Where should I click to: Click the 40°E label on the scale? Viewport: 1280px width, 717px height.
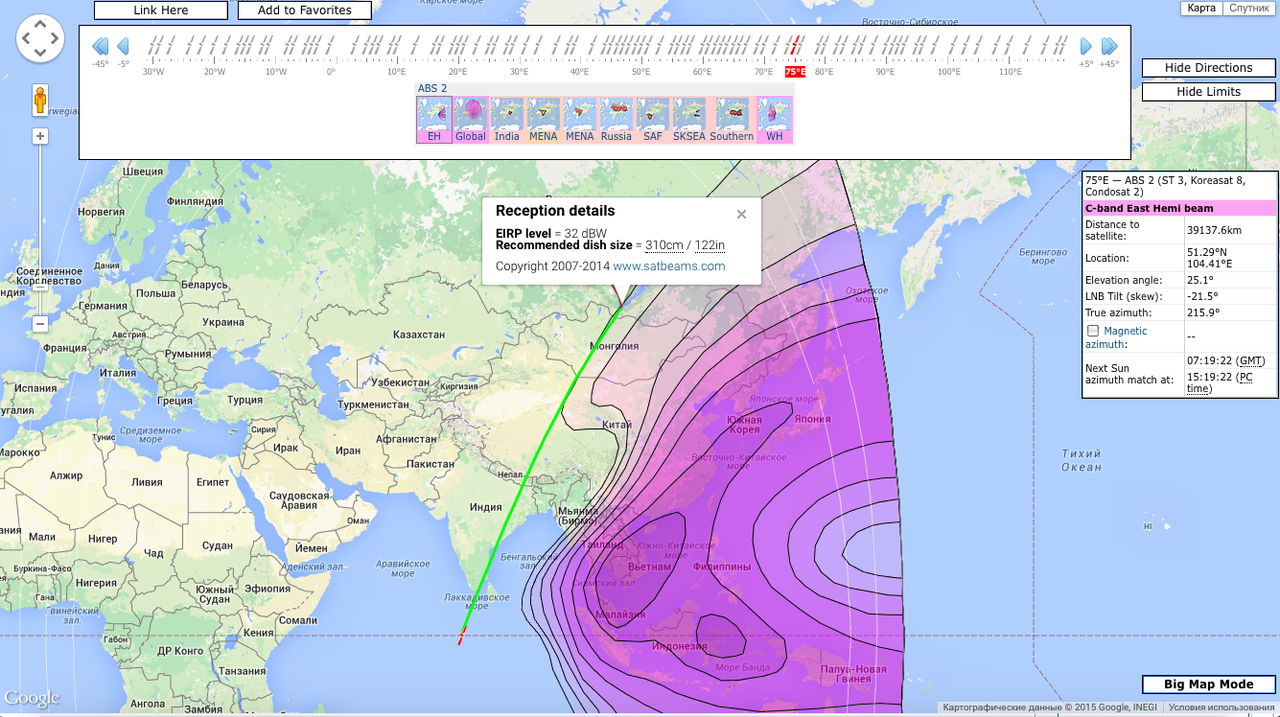pos(579,72)
